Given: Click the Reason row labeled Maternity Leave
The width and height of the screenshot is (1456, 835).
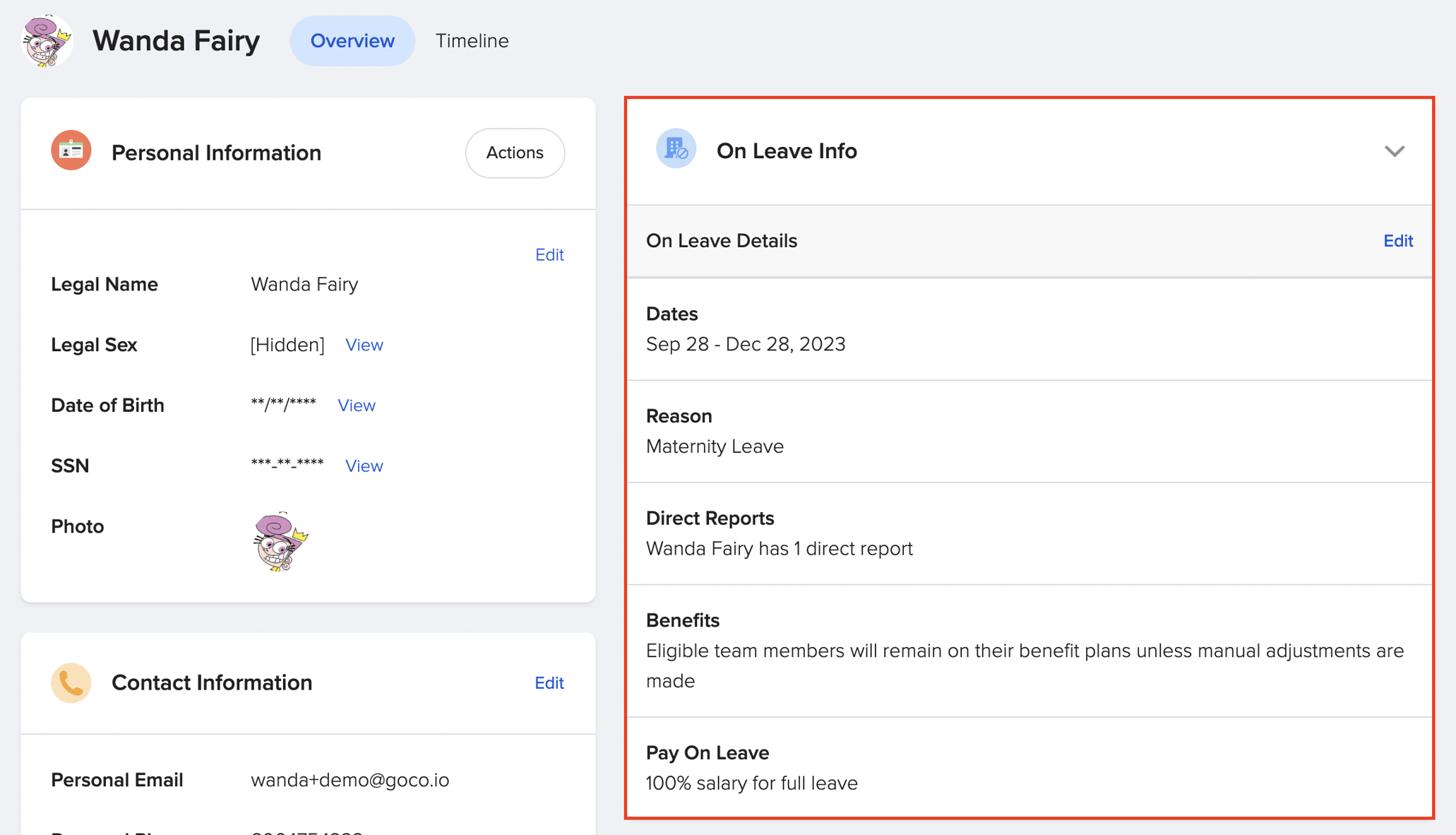Looking at the screenshot, I should point(715,431).
